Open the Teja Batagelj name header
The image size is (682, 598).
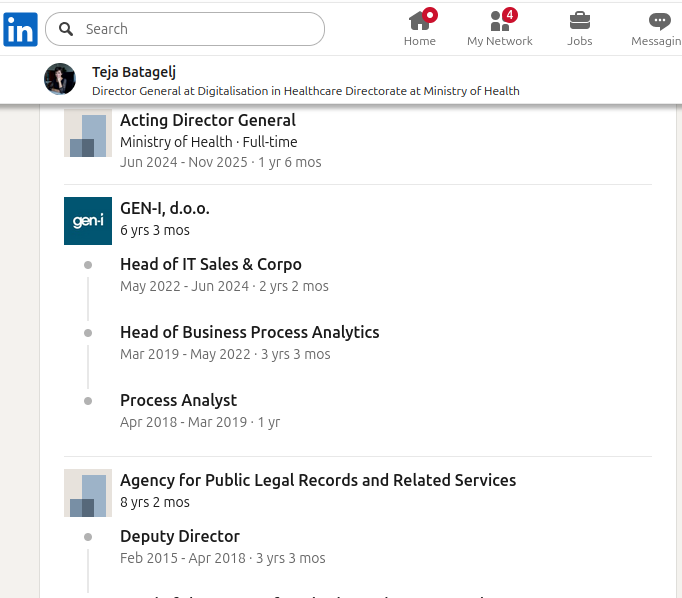coord(134,72)
